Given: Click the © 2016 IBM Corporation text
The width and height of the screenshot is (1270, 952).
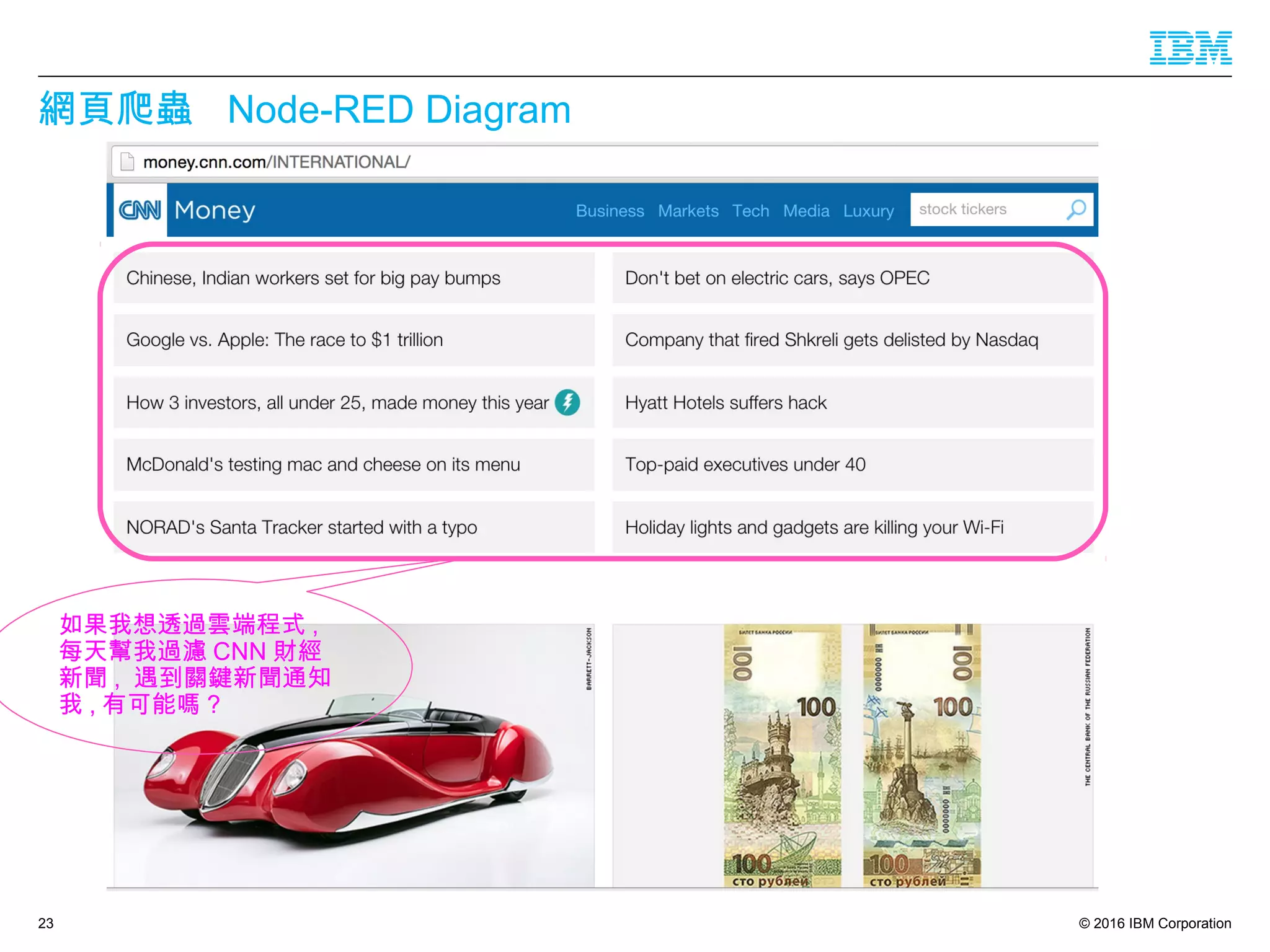Looking at the screenshot, I should 1155,923.
